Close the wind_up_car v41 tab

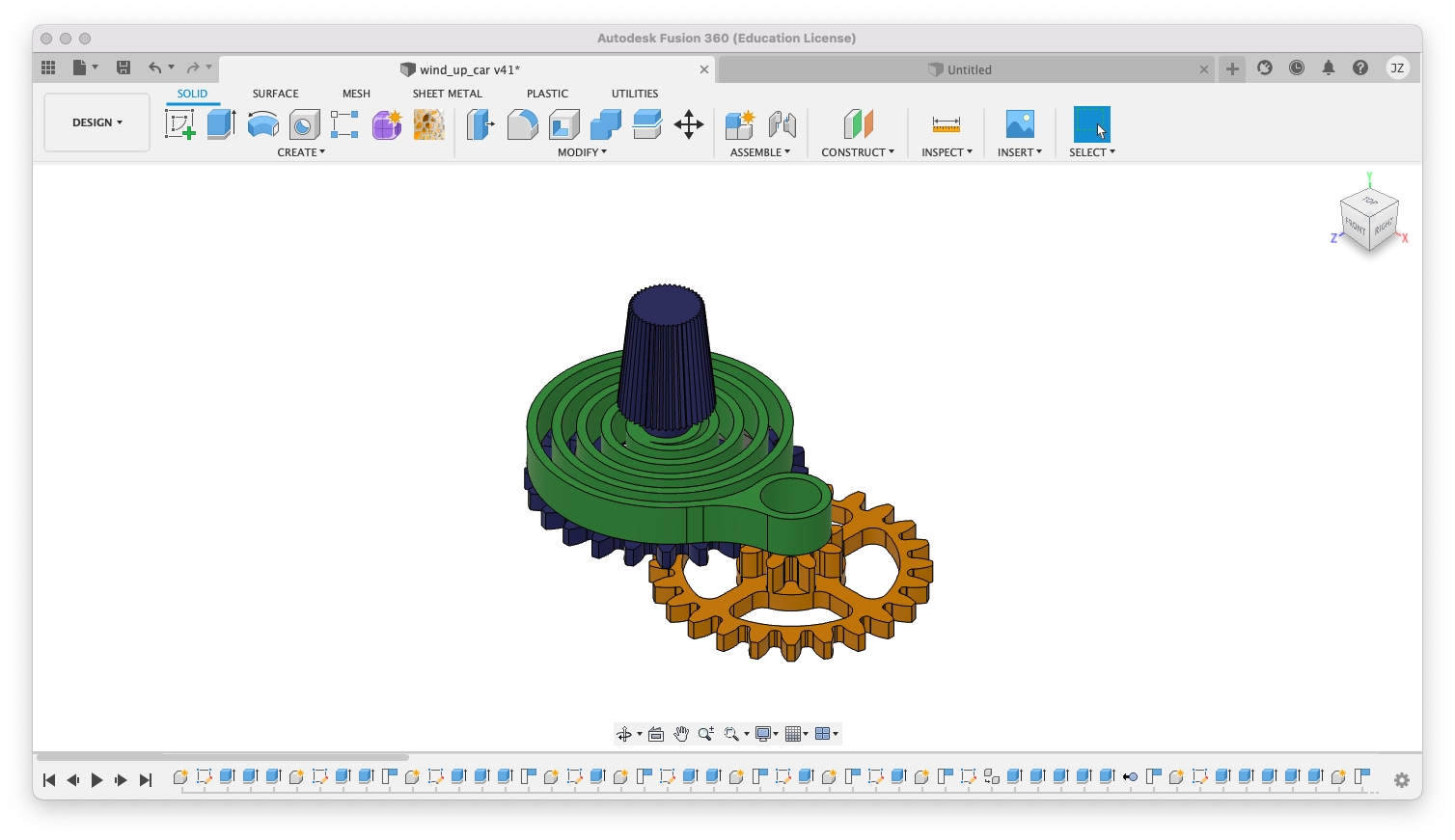pos(704,69)
